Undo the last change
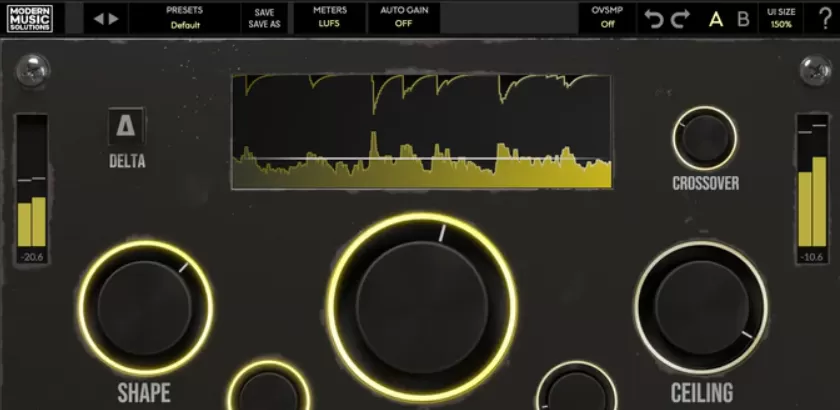 [654, 19]
